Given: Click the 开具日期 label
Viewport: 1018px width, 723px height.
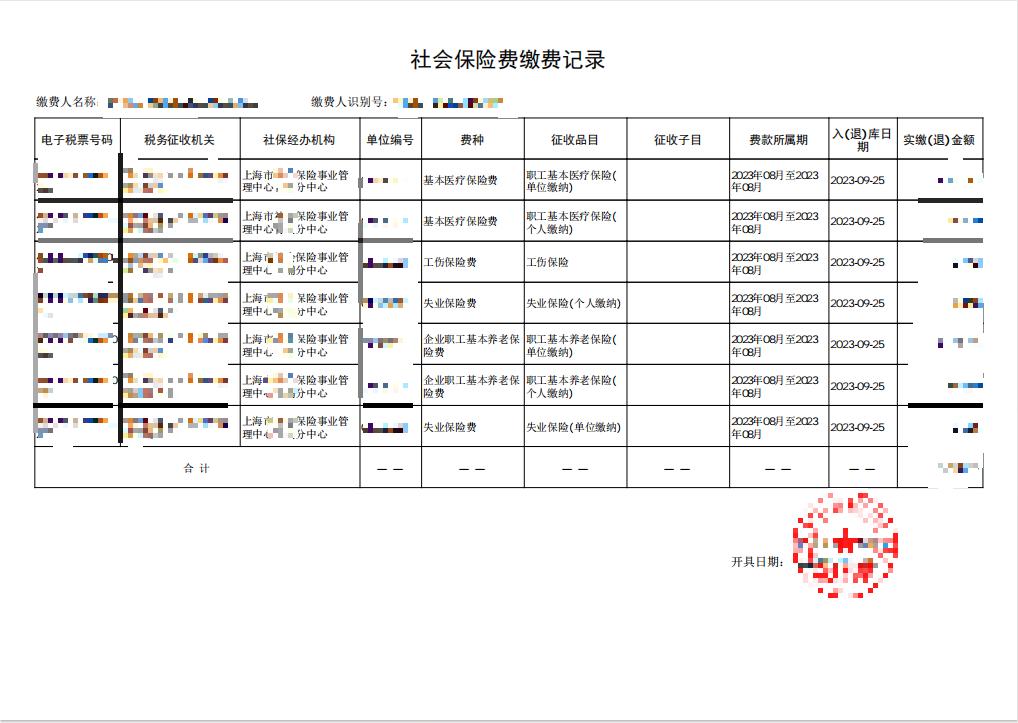Looking at the screenshot, I should coord(758,562).
